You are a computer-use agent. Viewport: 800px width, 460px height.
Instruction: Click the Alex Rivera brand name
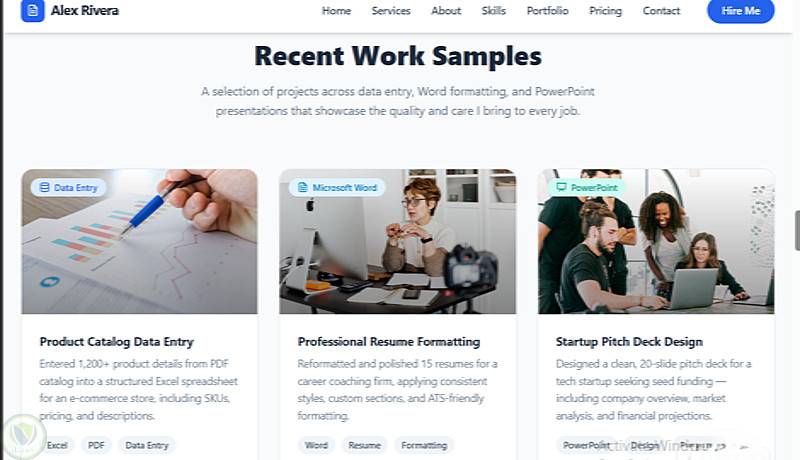click(85, 11)
